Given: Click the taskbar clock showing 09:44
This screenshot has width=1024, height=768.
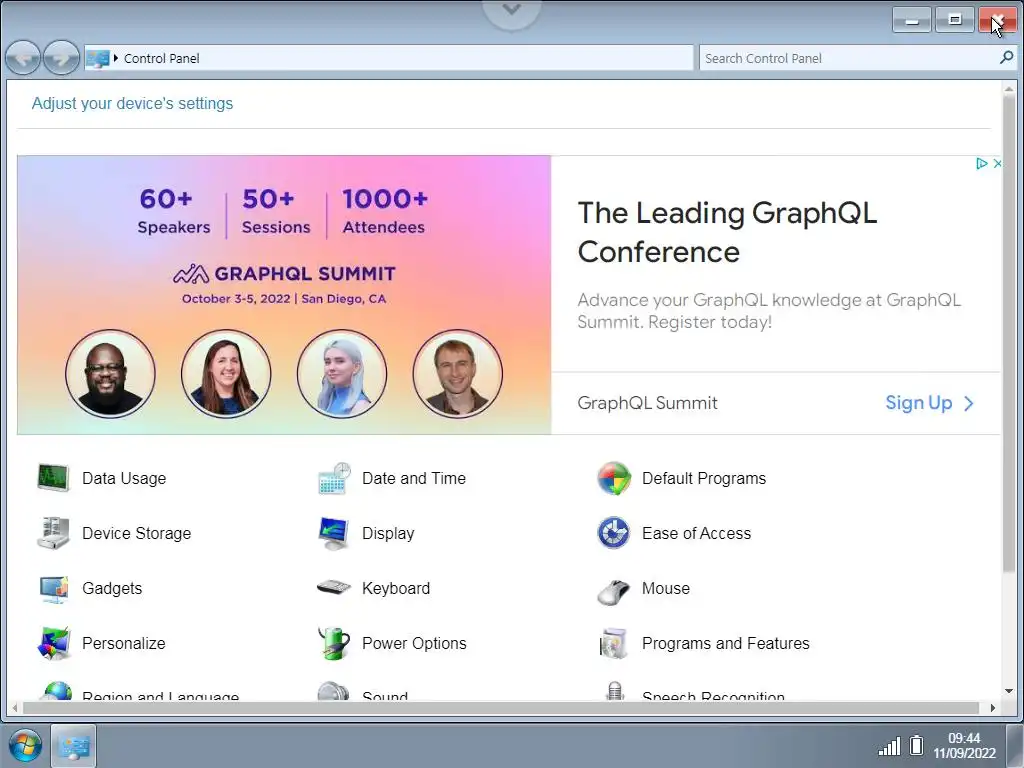Looking at the screenshot, I should [965, 745].
